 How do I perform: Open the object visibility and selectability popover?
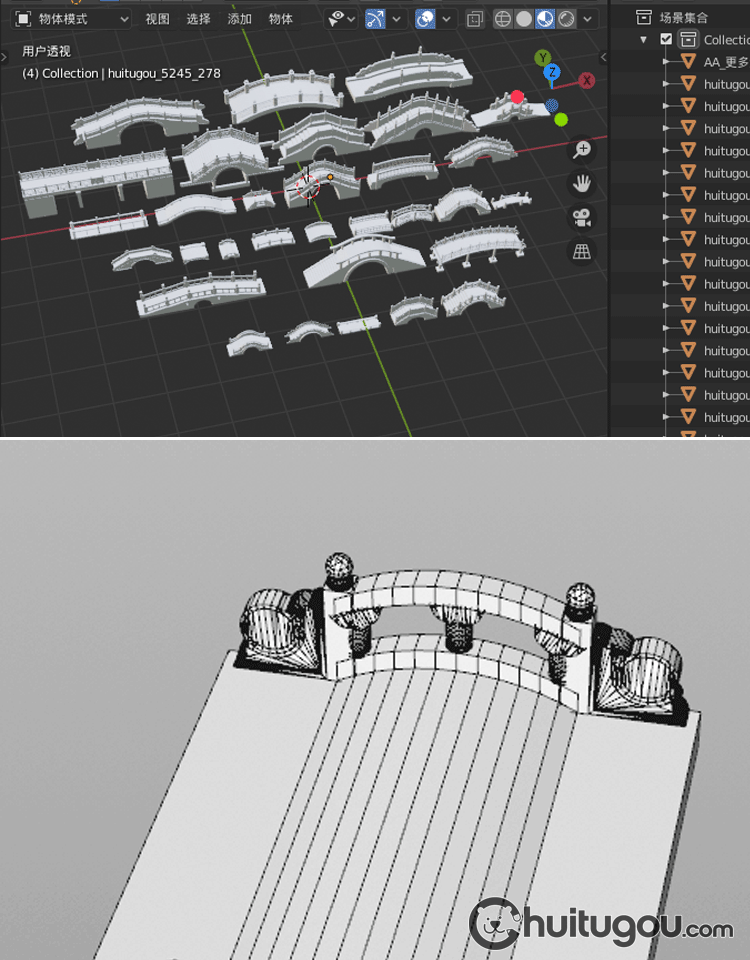coord(342,19)
